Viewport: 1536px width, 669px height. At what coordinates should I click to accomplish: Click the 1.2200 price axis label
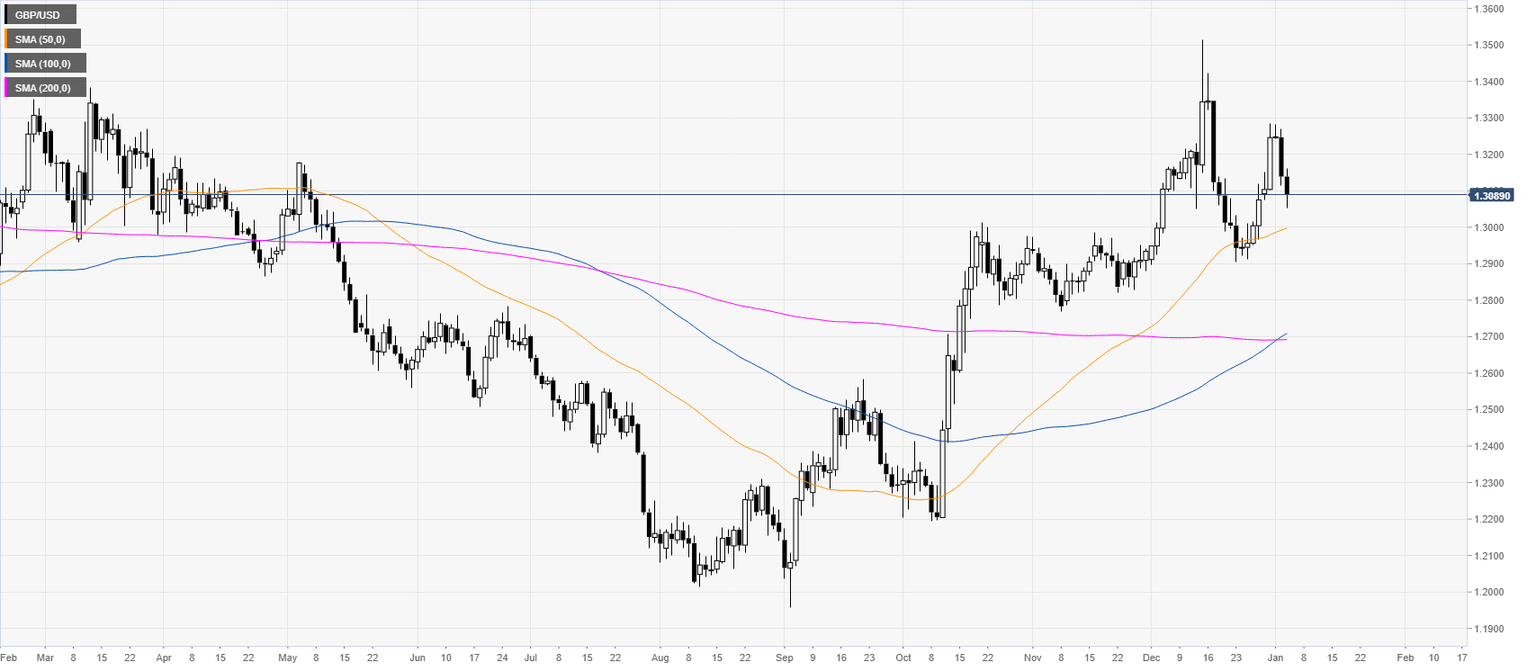coord(1490,520)
